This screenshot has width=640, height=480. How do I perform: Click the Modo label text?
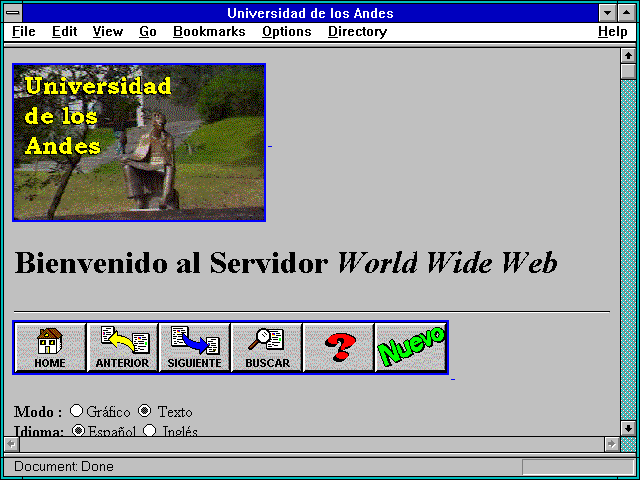tap(38, 412)
